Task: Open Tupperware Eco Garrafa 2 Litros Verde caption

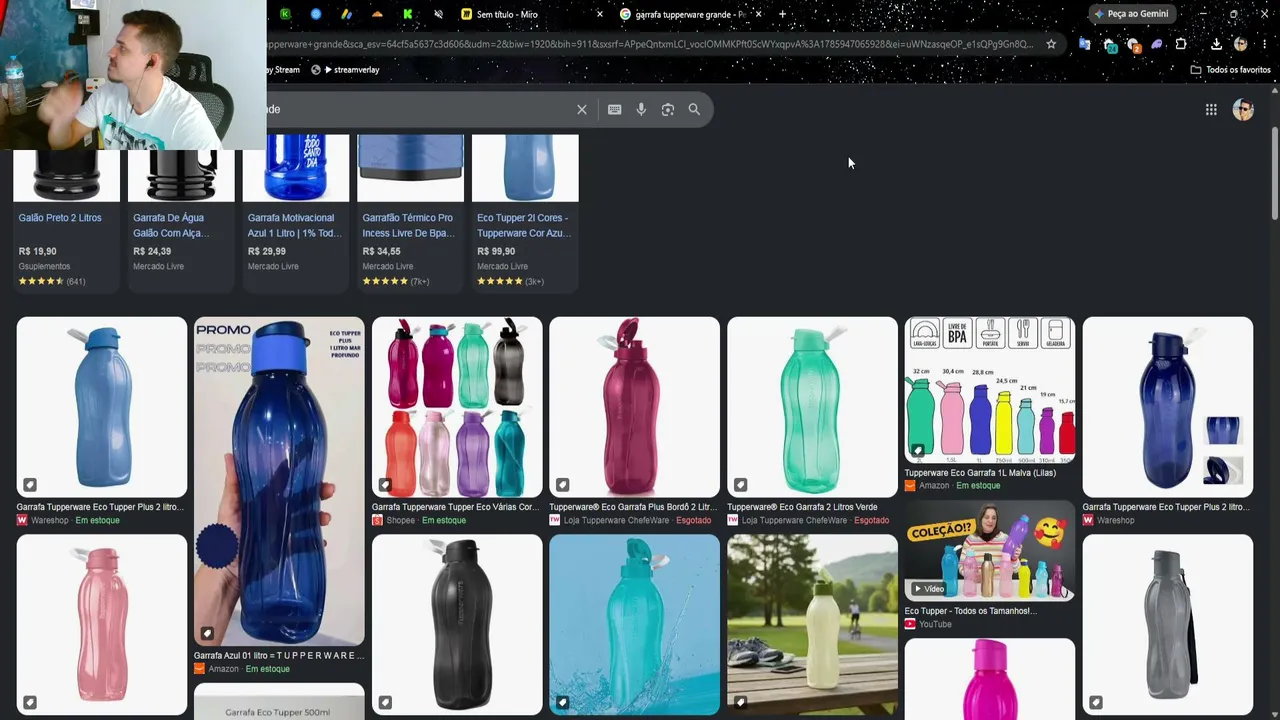Action: point(802,507)
